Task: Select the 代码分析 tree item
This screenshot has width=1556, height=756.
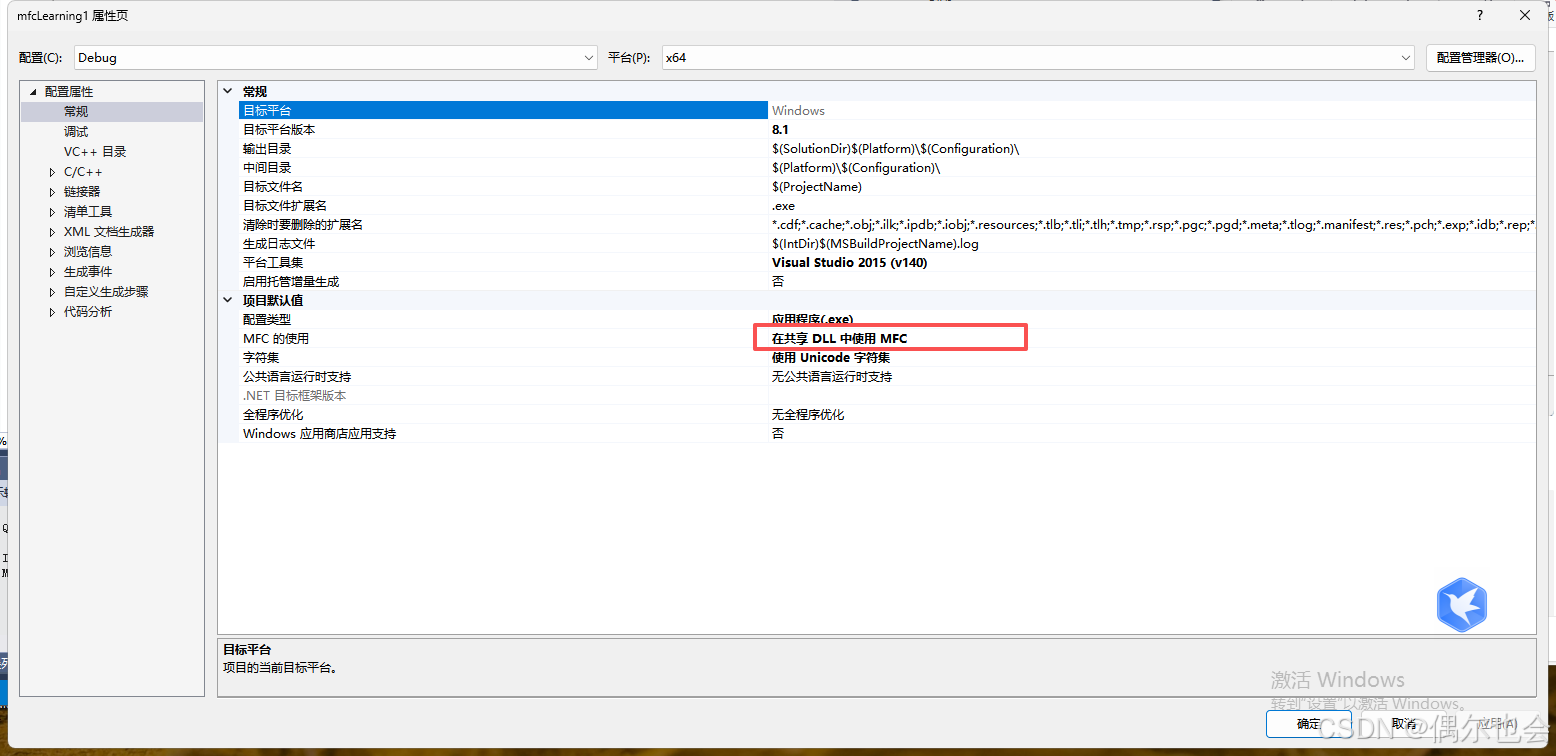Action: (x=88, y=312)
